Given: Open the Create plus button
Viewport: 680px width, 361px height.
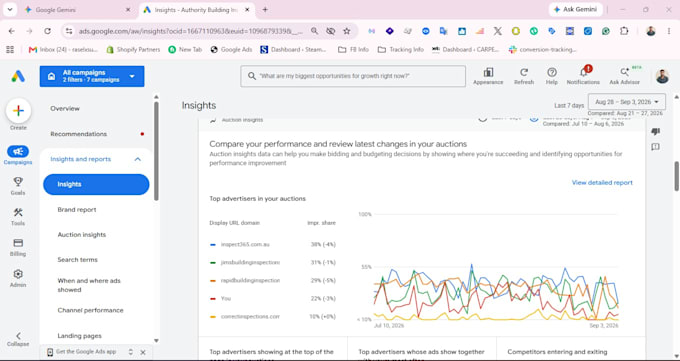Looking at the screenshot, I should click(18, 111).
